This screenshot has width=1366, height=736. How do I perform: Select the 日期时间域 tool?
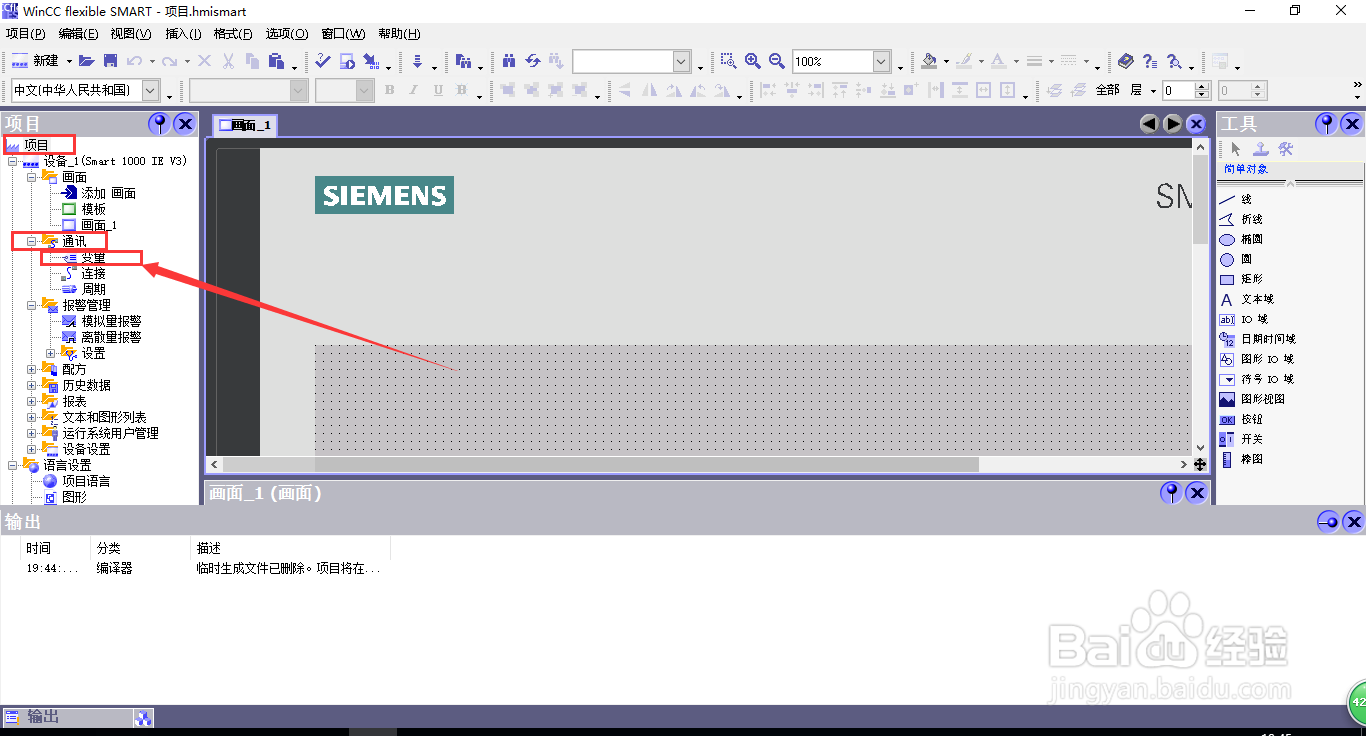[x=1257, y=339]
